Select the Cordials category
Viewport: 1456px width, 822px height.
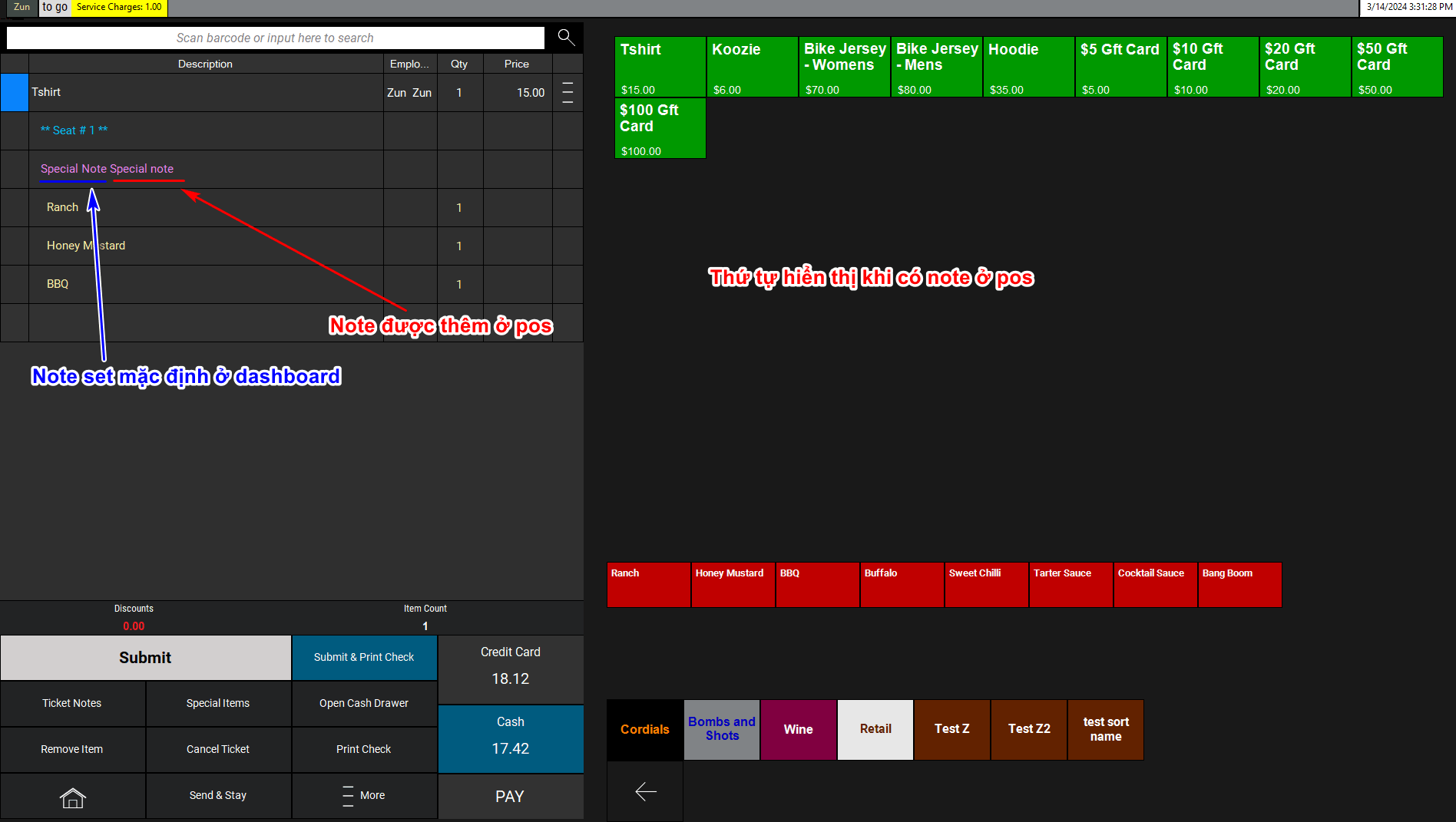(644, 730)
